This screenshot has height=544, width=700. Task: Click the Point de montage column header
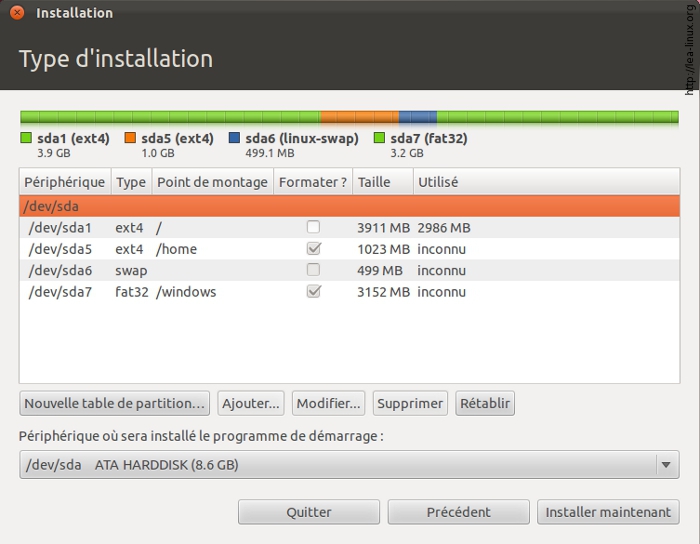[x=212, y=182]
